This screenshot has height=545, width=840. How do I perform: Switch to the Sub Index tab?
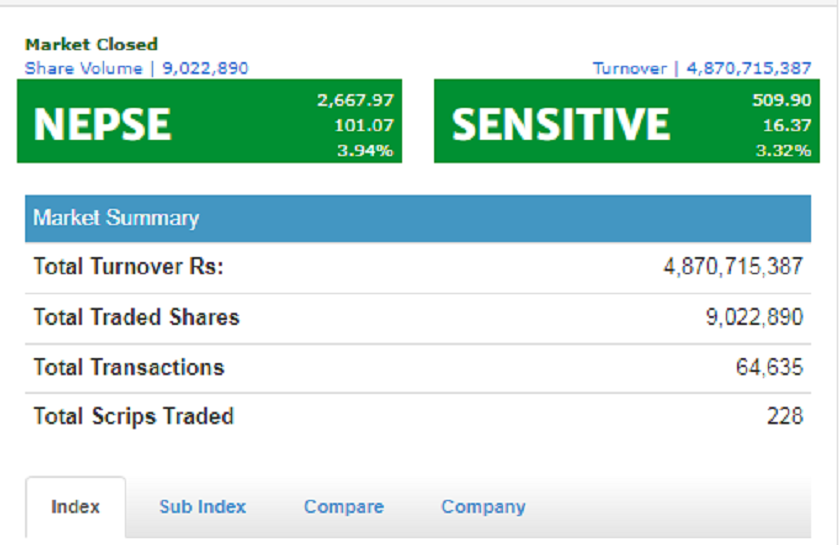[x=202, y=507]
